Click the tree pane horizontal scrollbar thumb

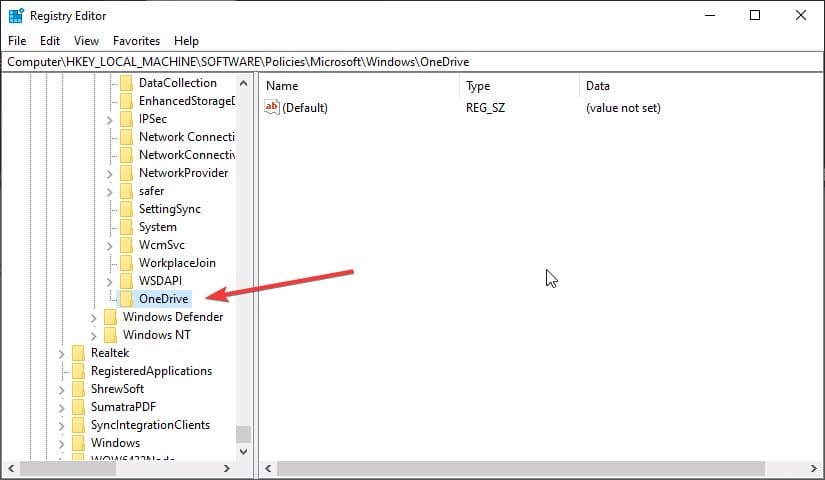(67, 468)
